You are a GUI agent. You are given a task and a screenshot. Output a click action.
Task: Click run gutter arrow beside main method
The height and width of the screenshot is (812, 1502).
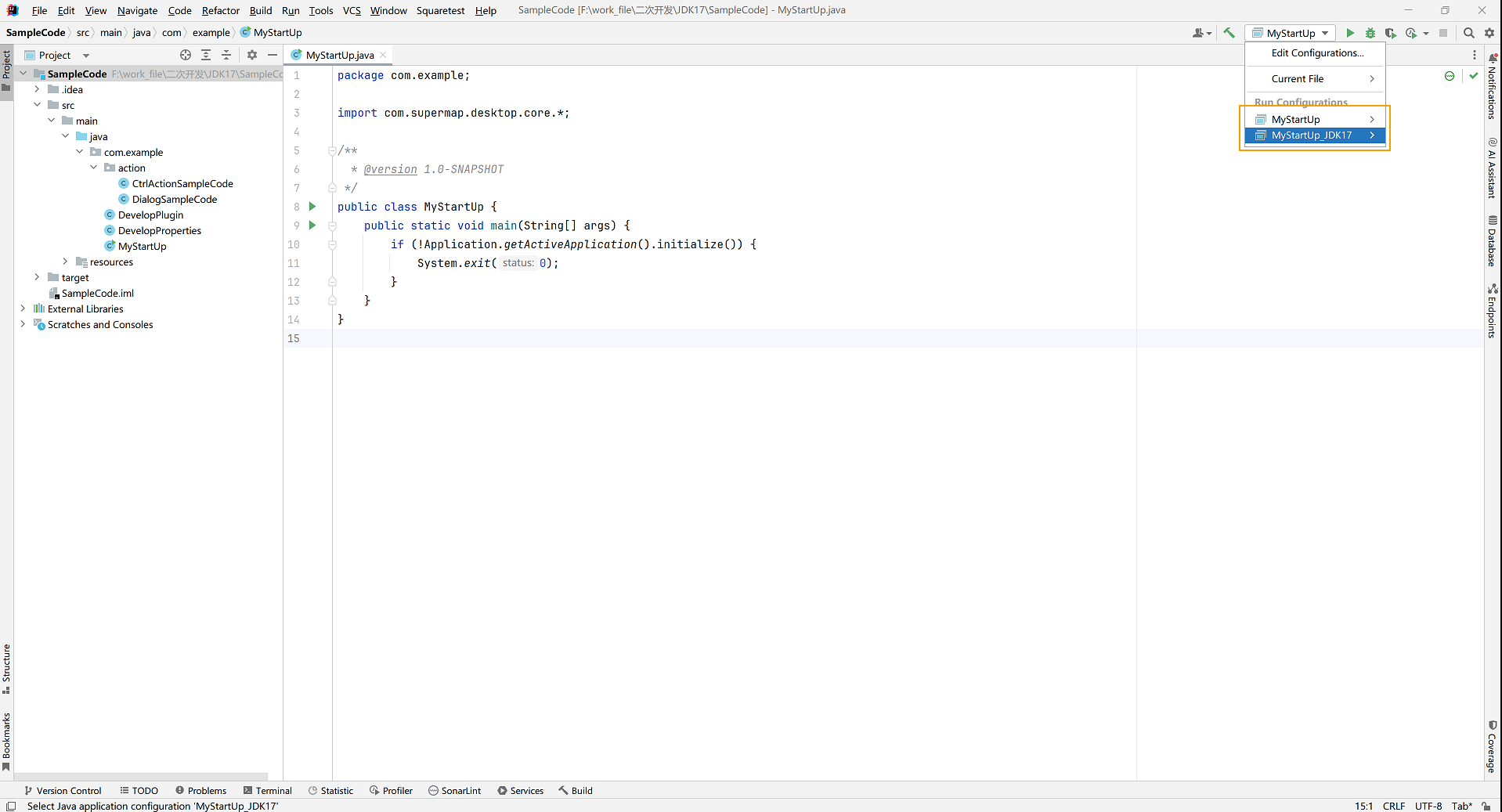click(x=312, y=226)
